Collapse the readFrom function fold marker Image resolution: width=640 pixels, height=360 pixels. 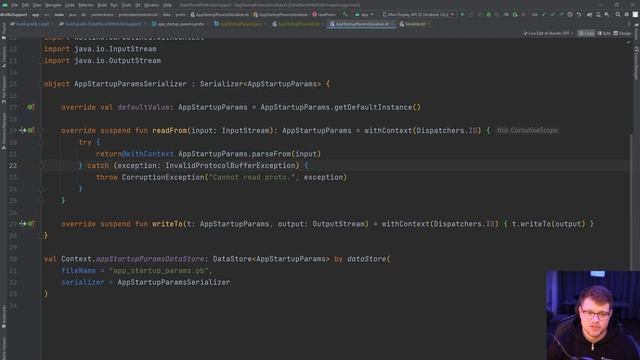pos(42,131)
